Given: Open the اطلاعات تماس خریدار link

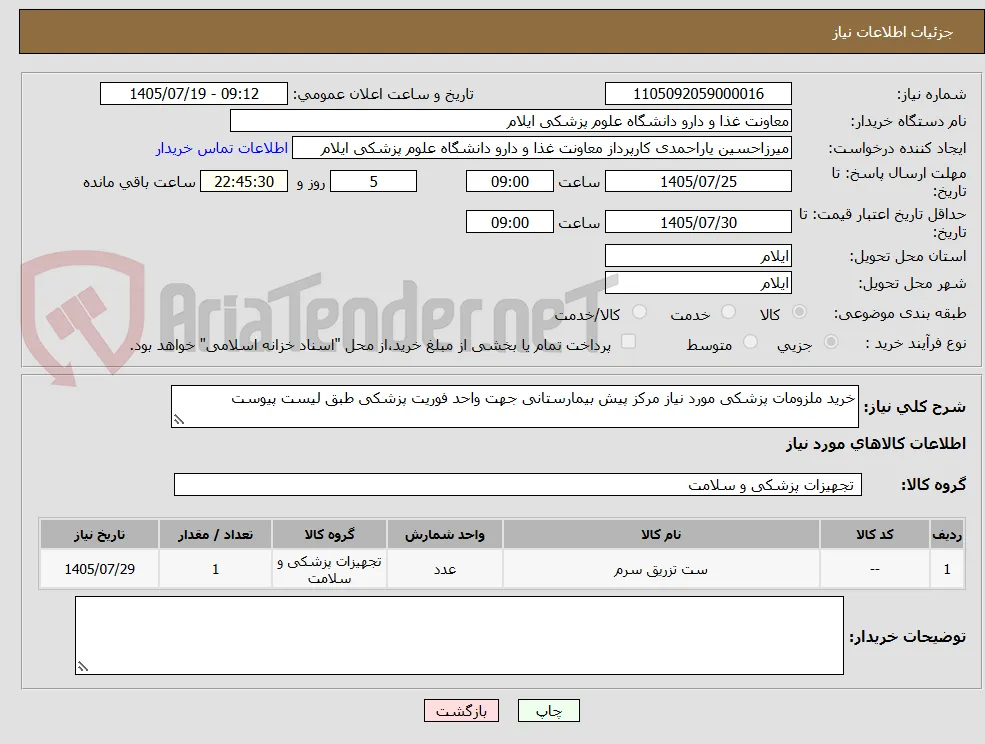Looking at the screenshot, I should pos(222,148).
